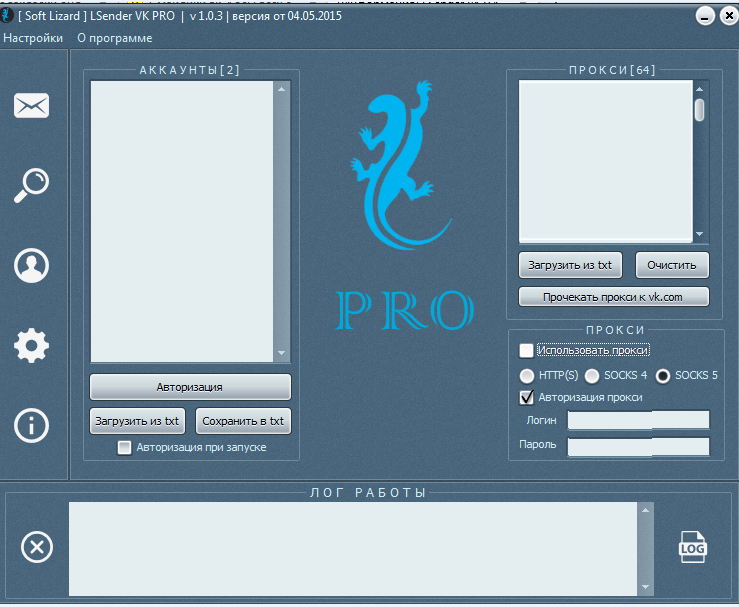Click inside the work log text area
This screenshot has width=739, height=607.
[x=353, y=549]
